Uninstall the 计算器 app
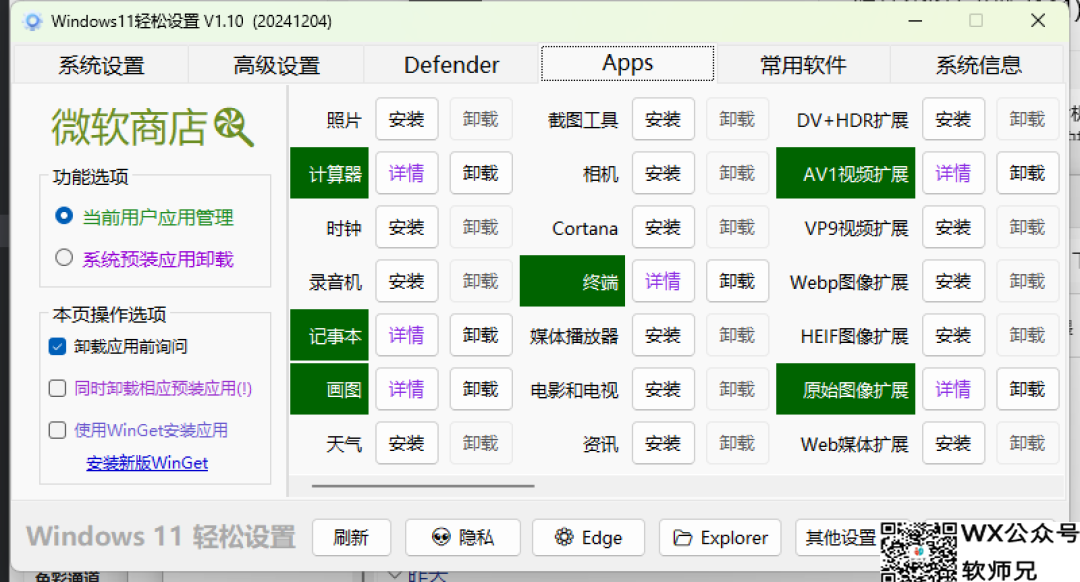The width and height of the screenshot is (1080, 582). (481, 173)
